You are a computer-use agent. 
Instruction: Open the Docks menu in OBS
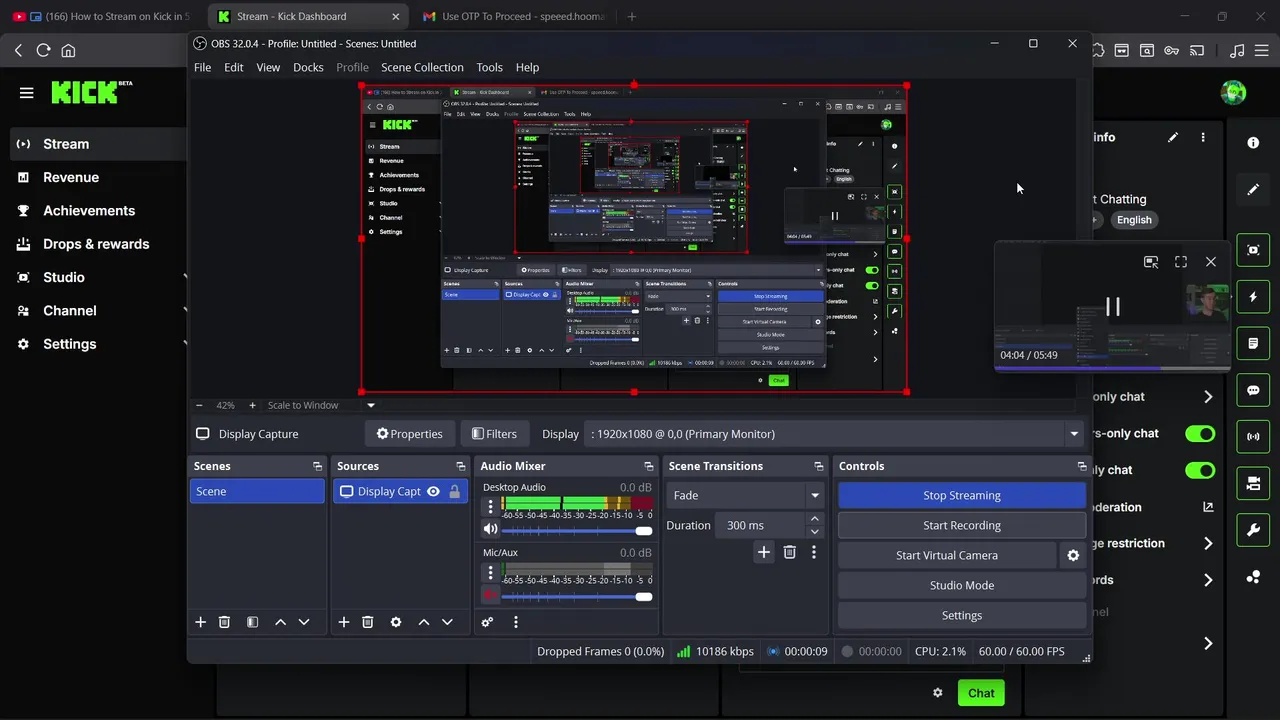pos(308,67)
